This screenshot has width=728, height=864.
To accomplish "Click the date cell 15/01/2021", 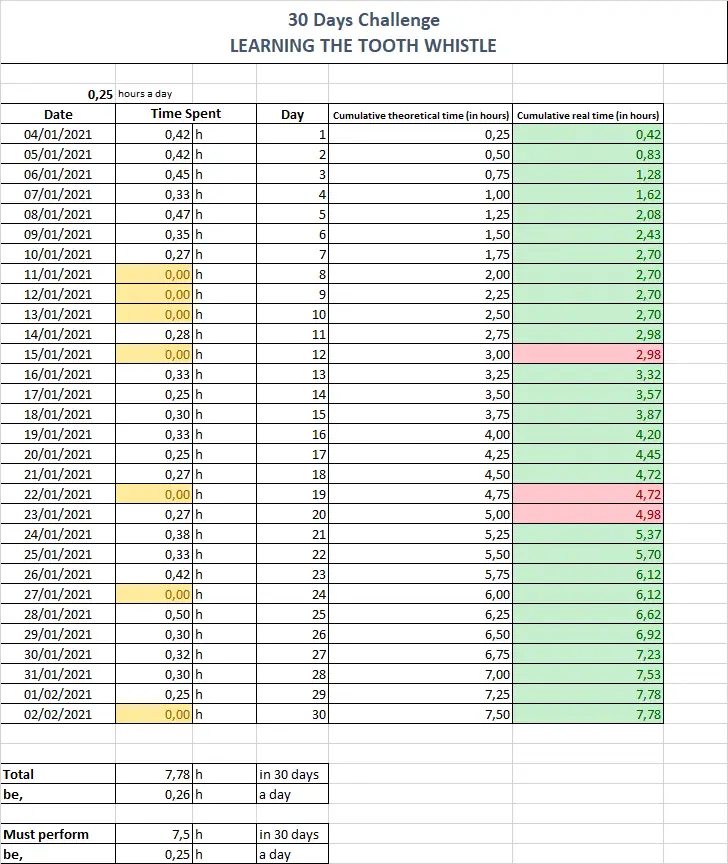I will [x=58, y=354].
